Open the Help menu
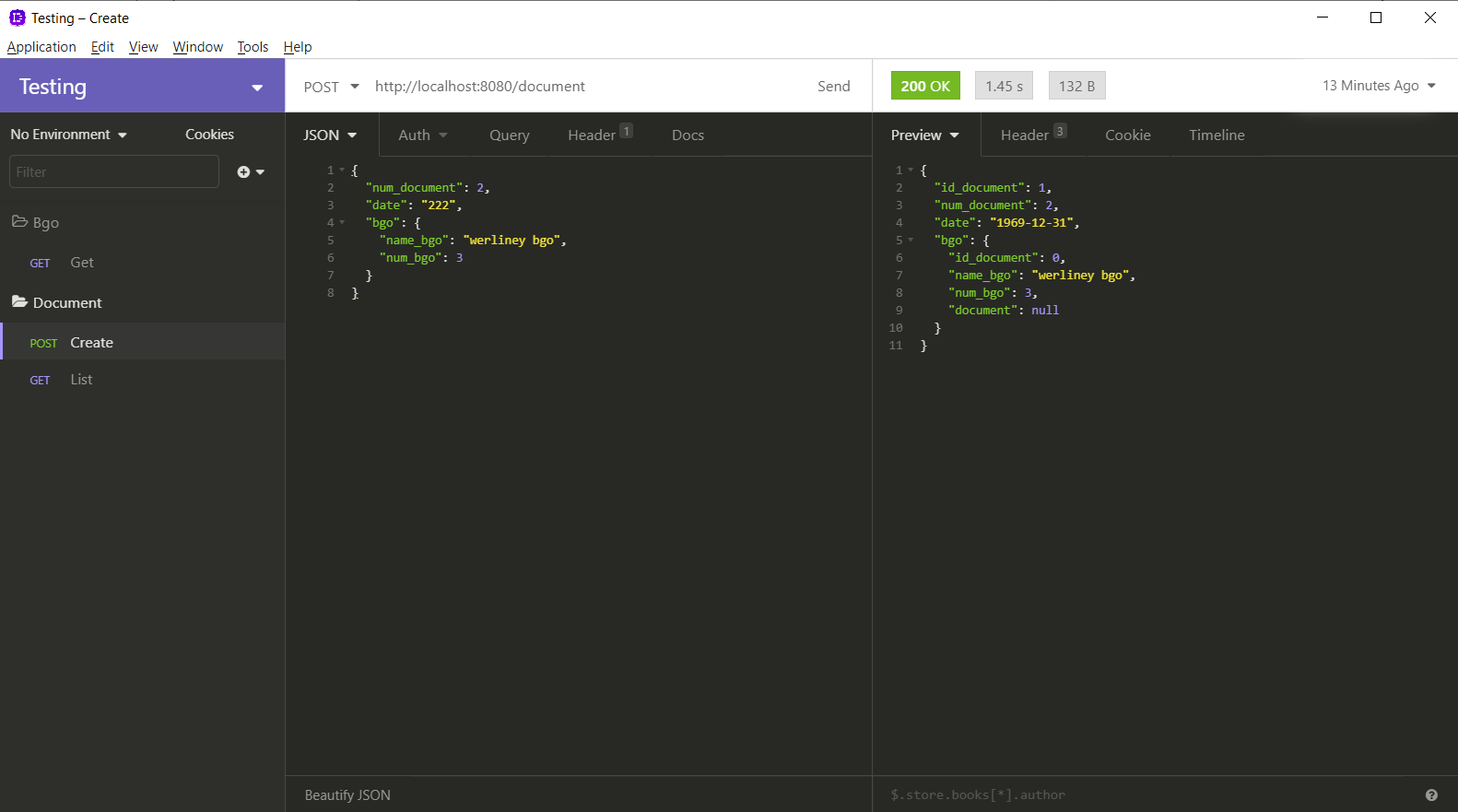The height and width of the screenshot is (812, 1458). pos(298,47)
